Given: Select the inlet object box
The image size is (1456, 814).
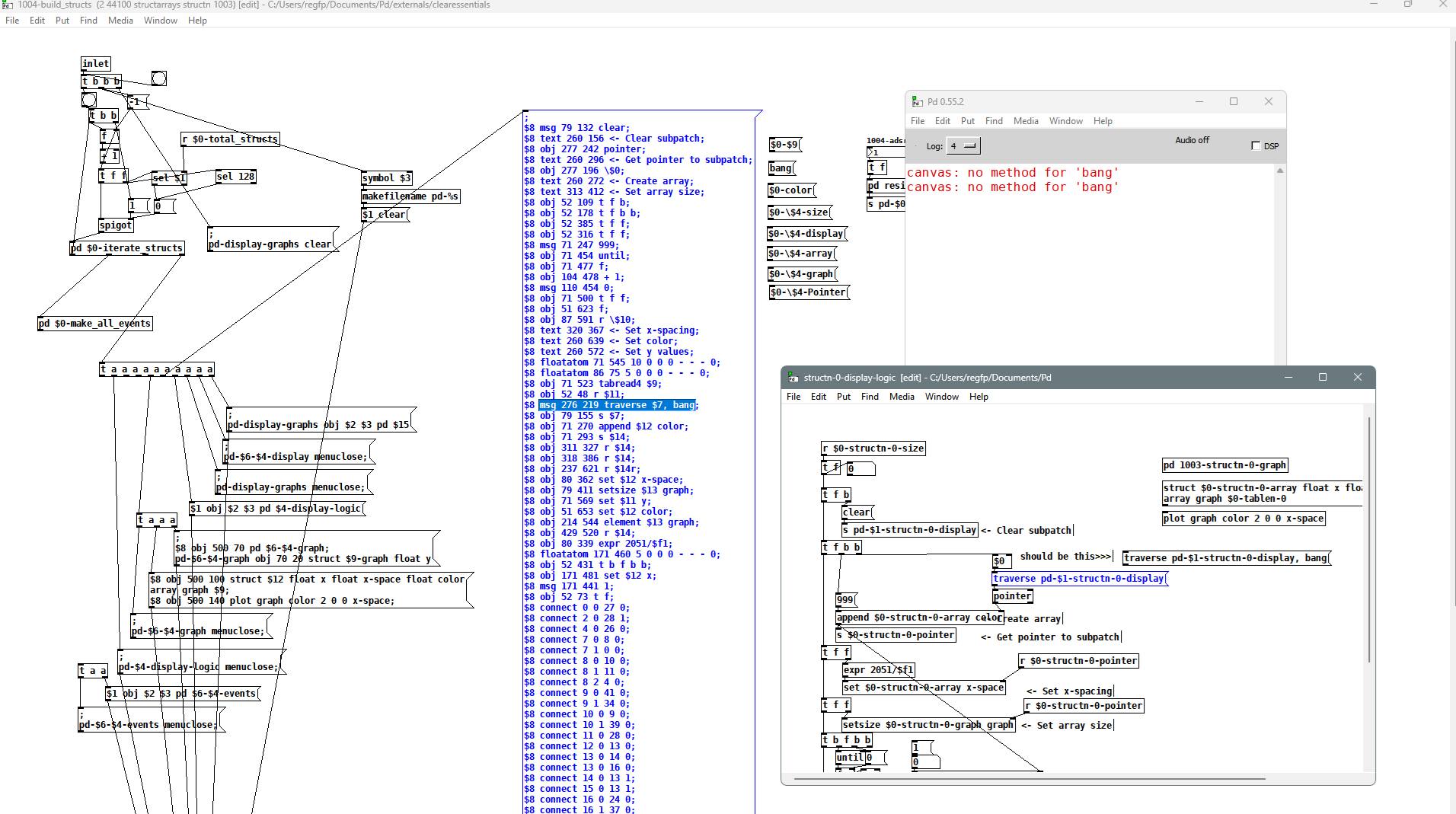Looking at the screenshot, I should 96,63.
